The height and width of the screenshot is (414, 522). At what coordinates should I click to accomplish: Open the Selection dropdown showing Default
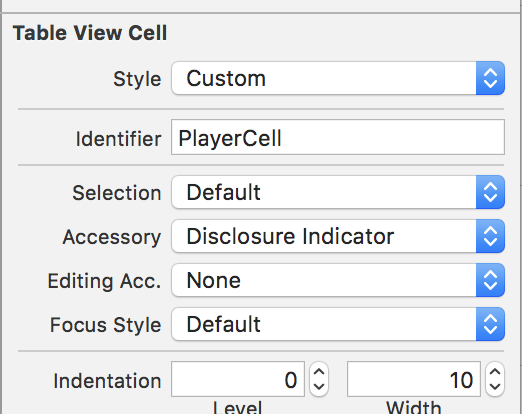[x=338, y=192]
